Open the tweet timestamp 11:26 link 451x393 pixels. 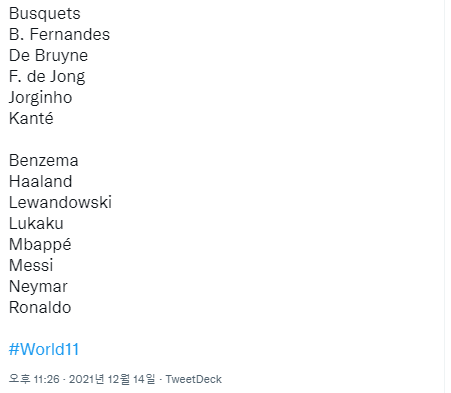pyautogui.click(x=46, y=379)
